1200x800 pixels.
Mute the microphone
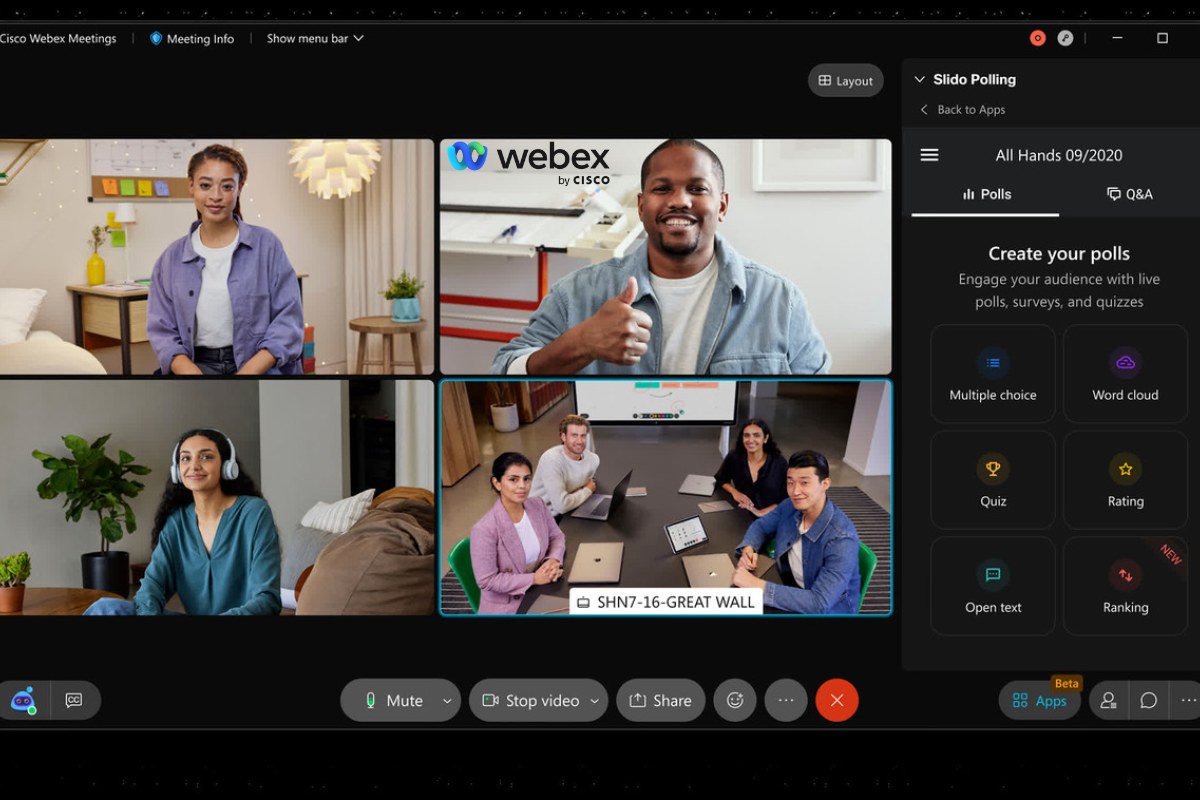pyautogui.click(x=393, y=701)
